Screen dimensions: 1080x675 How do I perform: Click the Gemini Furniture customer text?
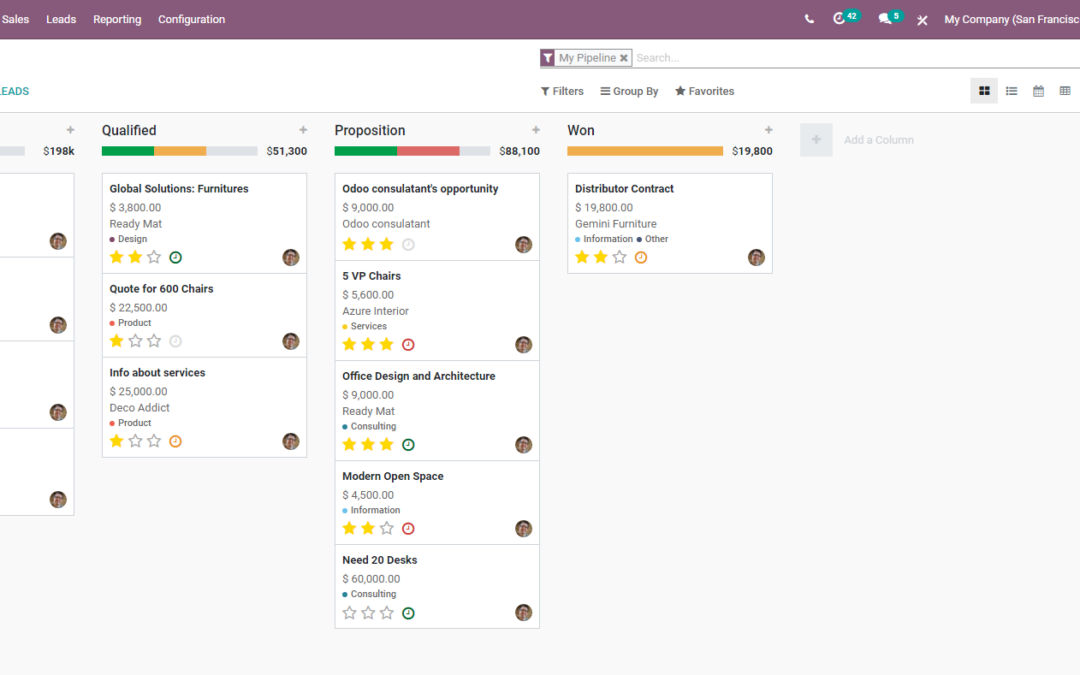tap(616, 224)
